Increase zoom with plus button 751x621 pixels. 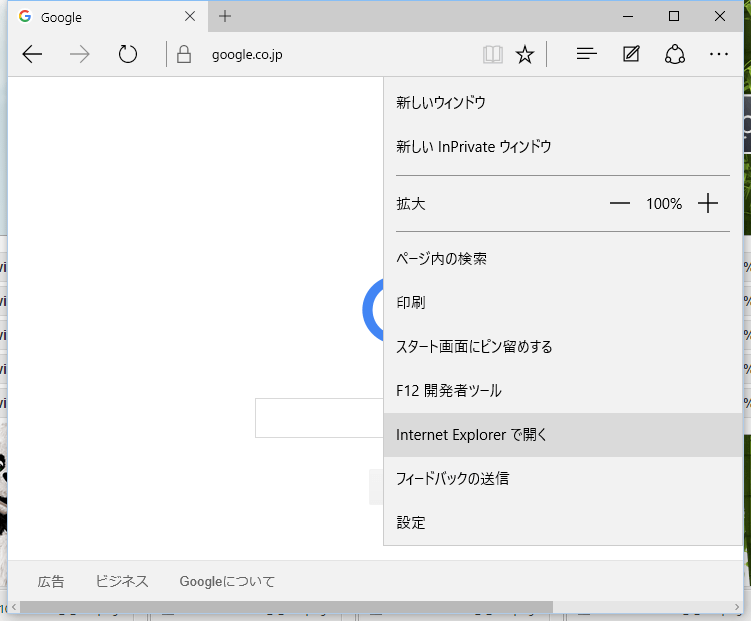click(x=707, y=203)
